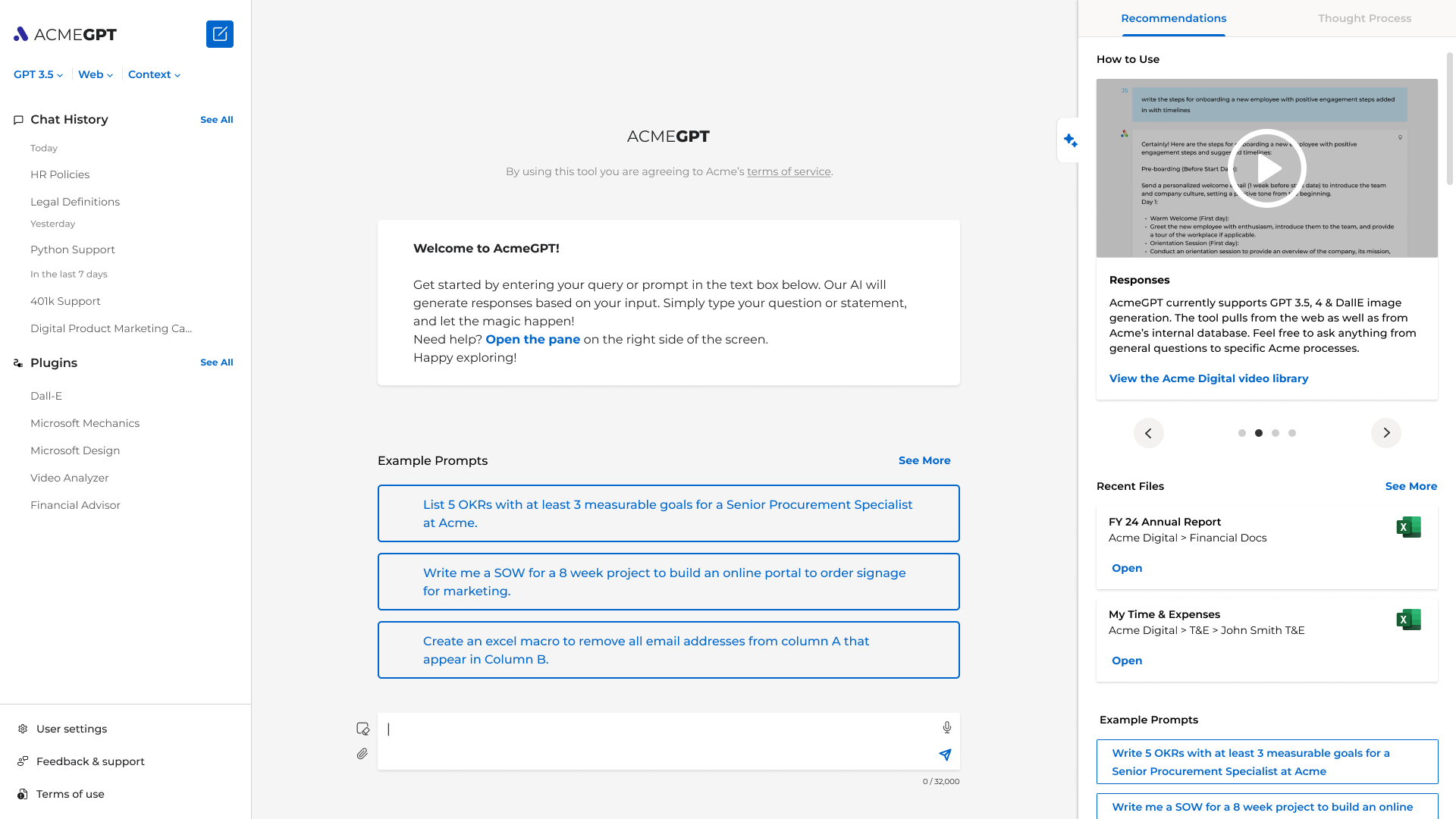Open User settings via the gear icon
1456x819 pixels.
[22, 728]
